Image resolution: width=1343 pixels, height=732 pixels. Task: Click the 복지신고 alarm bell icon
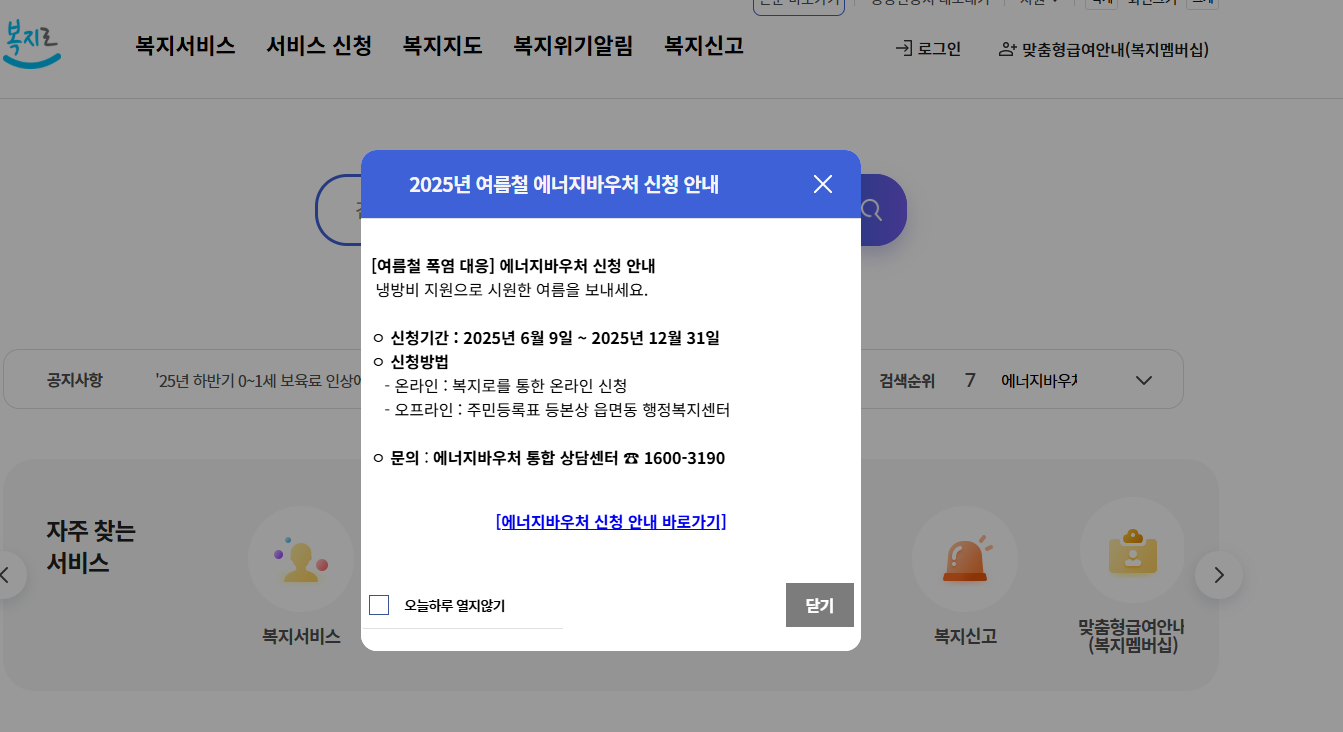[x=964, y=558]
